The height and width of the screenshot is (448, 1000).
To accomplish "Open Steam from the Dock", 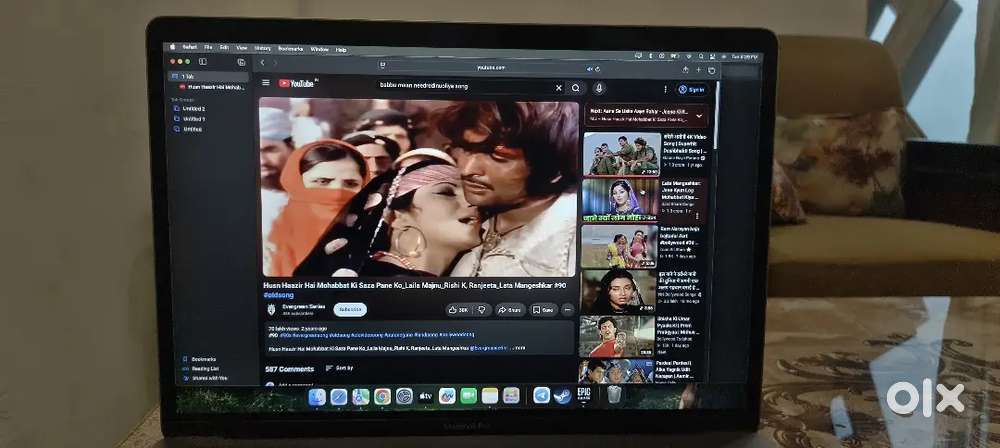I will pyautogui.click(x=562, y=395).
